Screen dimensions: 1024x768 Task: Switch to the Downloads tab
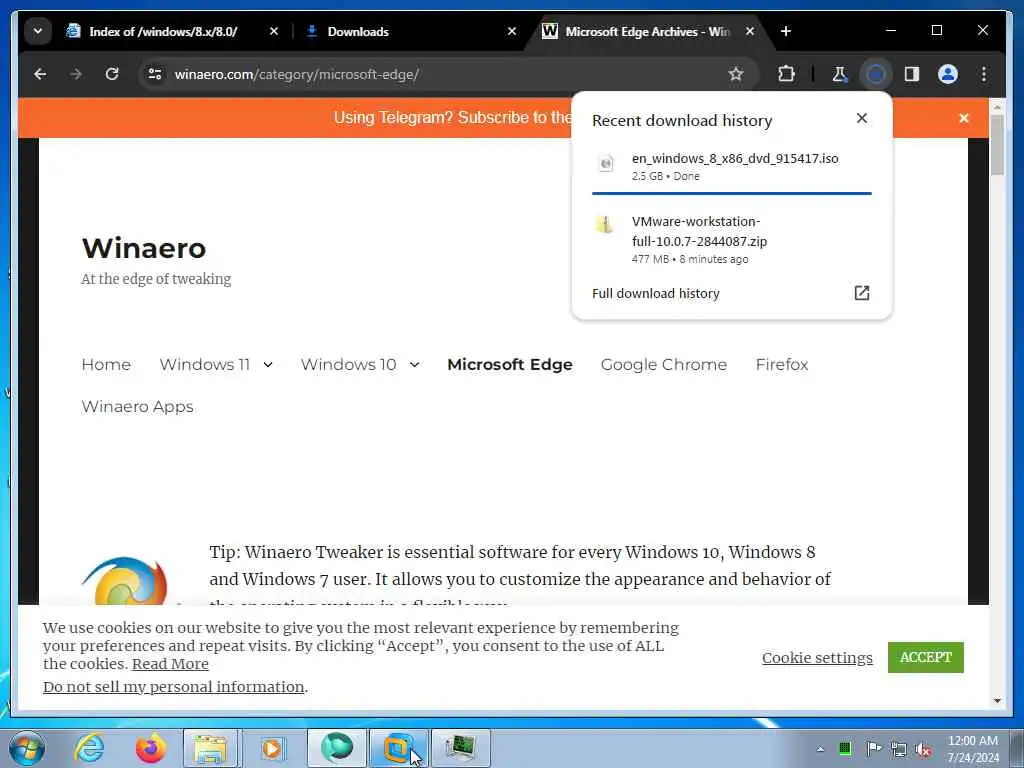(357, 31)
